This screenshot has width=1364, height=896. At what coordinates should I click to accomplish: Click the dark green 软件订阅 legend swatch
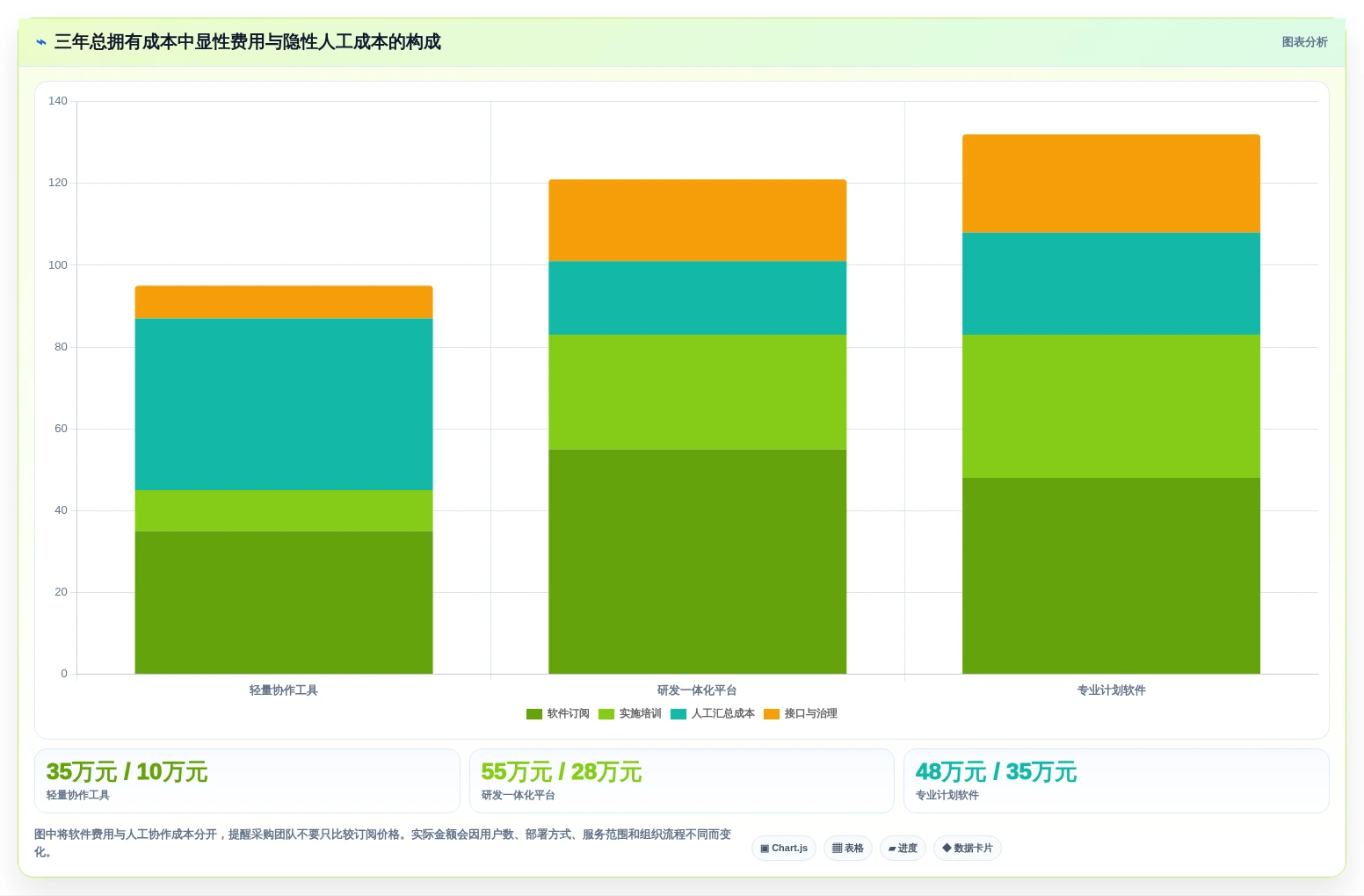(534, 714)
